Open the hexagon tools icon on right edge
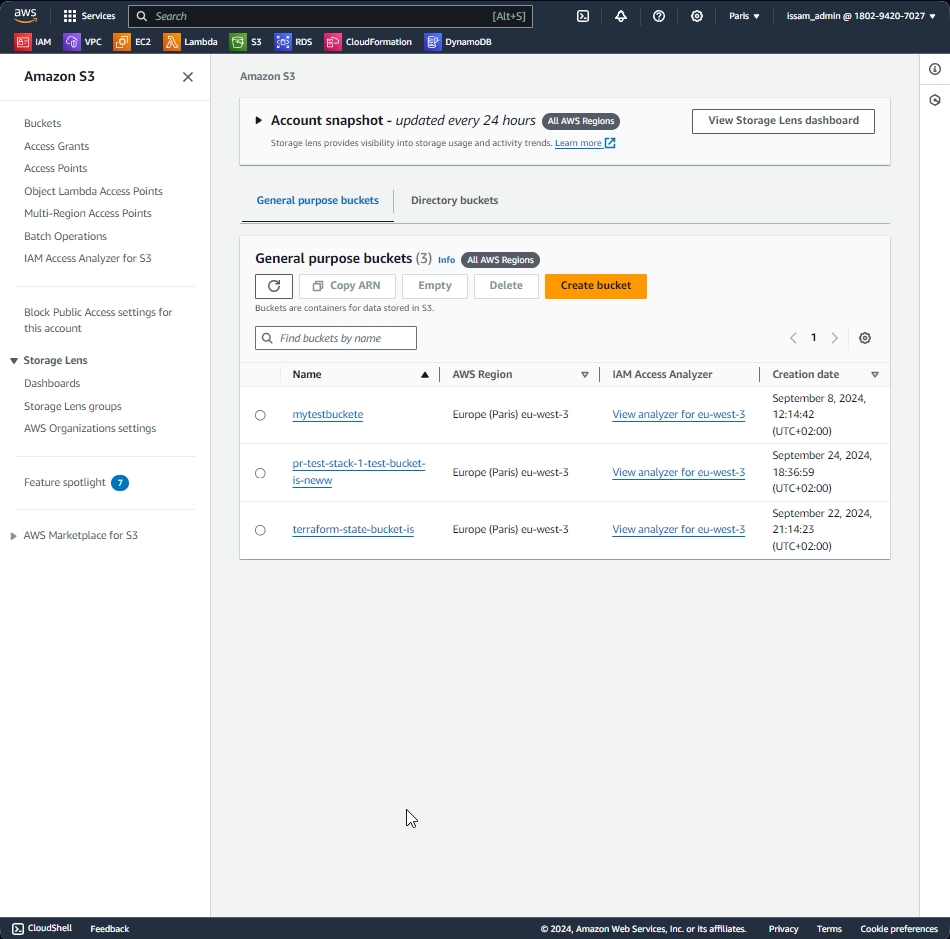The height and width of the screenshot is (939, 950). coord(935,100)
